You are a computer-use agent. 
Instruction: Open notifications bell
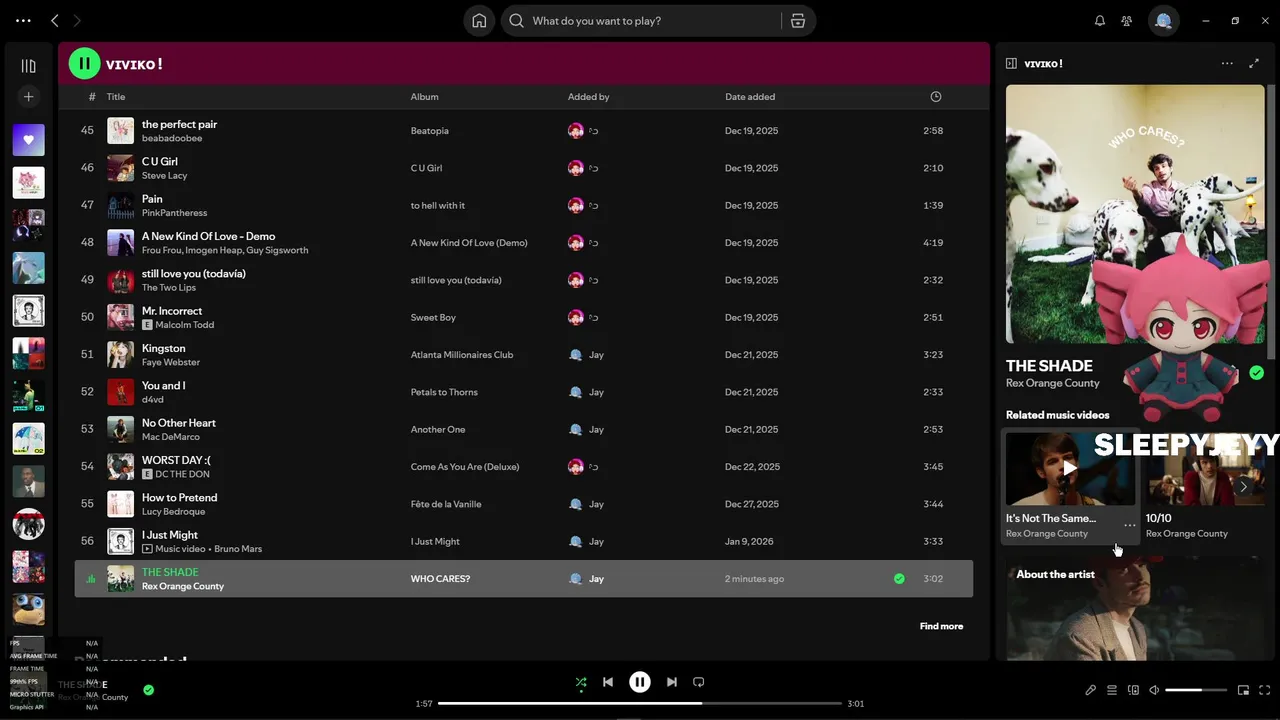pyautogui.click(x=1100, y=21)
